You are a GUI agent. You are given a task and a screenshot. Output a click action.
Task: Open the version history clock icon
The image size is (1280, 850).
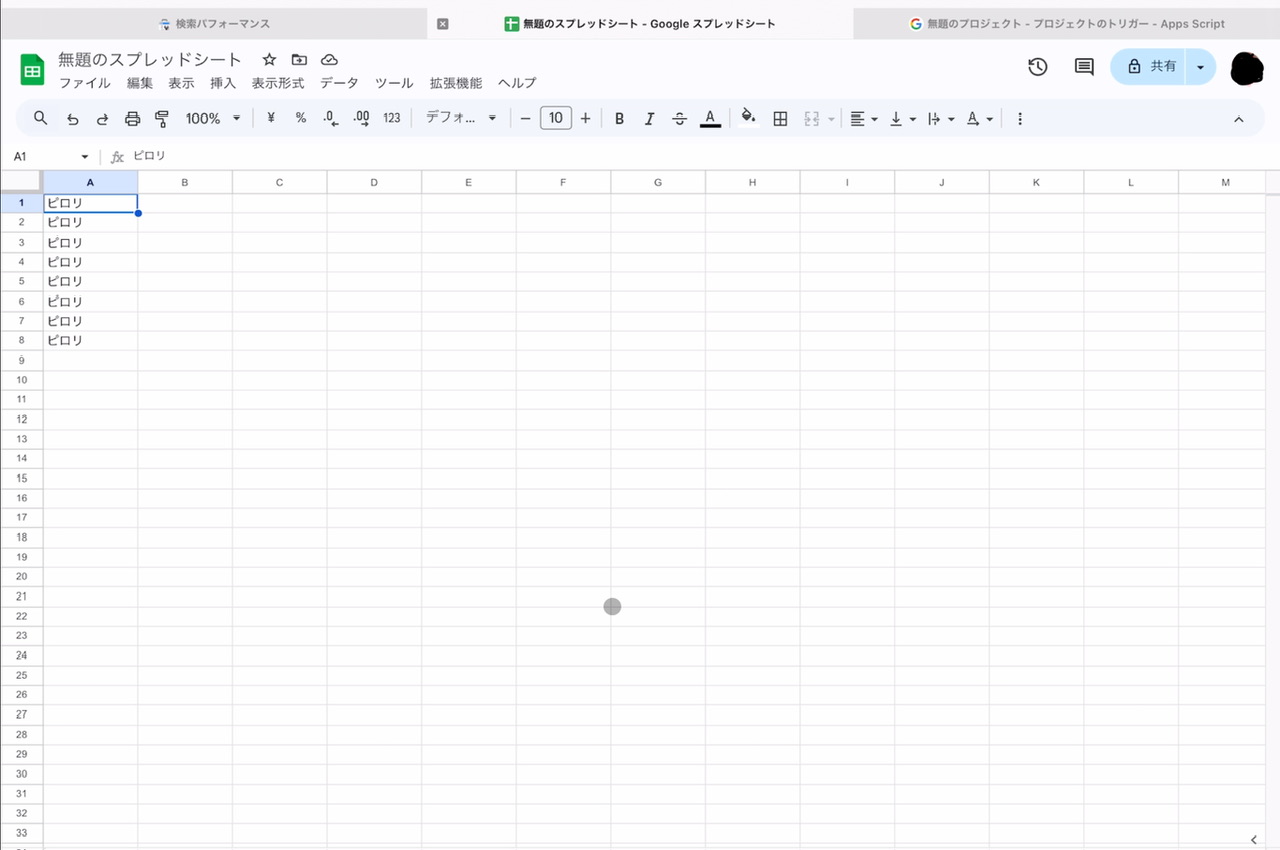click(1038, 67)
